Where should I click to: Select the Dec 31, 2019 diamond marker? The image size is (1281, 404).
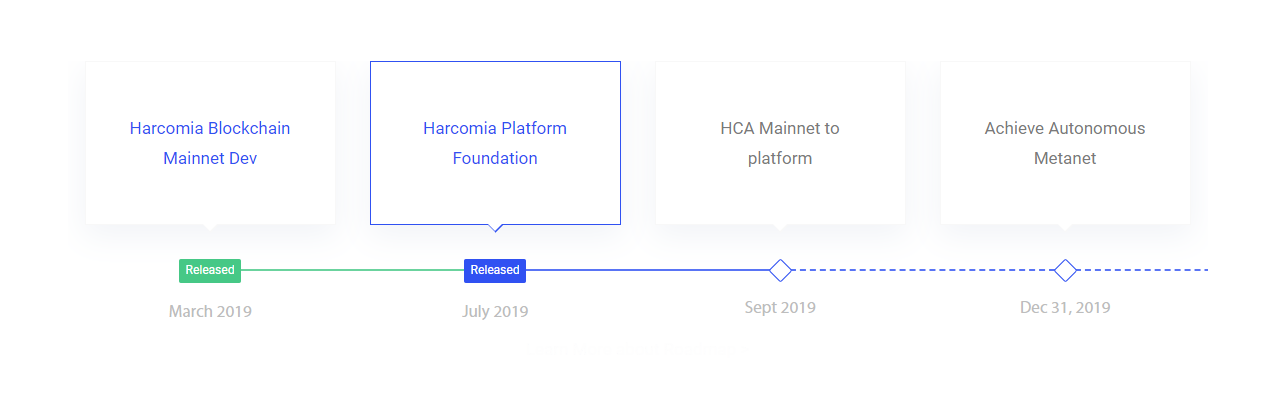1065,270
